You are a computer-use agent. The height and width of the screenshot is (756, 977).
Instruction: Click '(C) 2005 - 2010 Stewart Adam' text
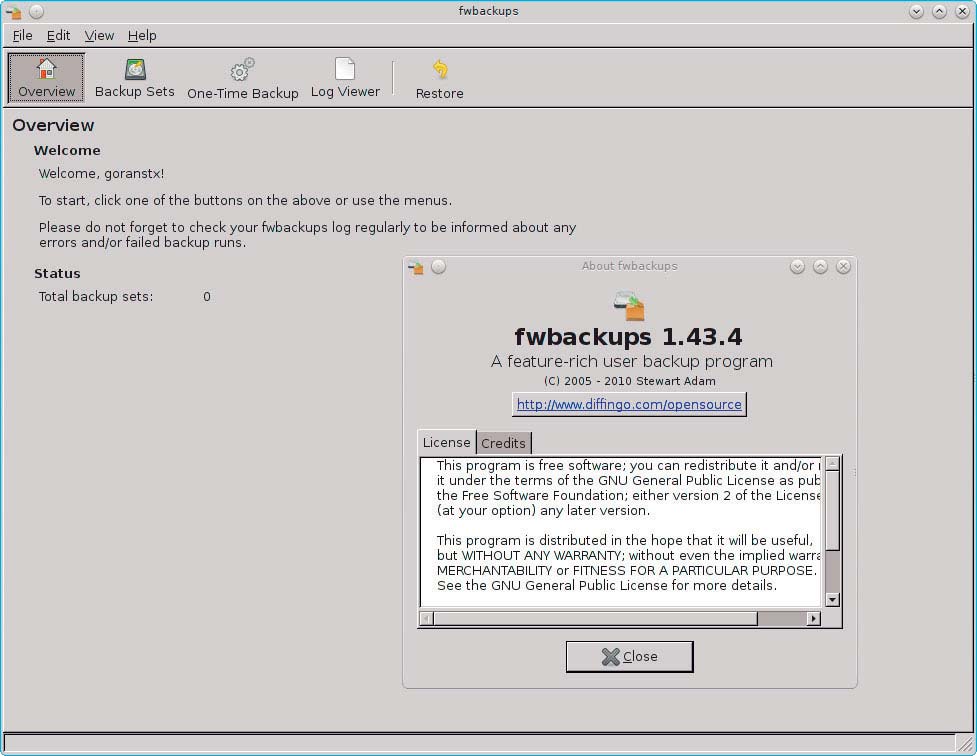click(629, 381)
